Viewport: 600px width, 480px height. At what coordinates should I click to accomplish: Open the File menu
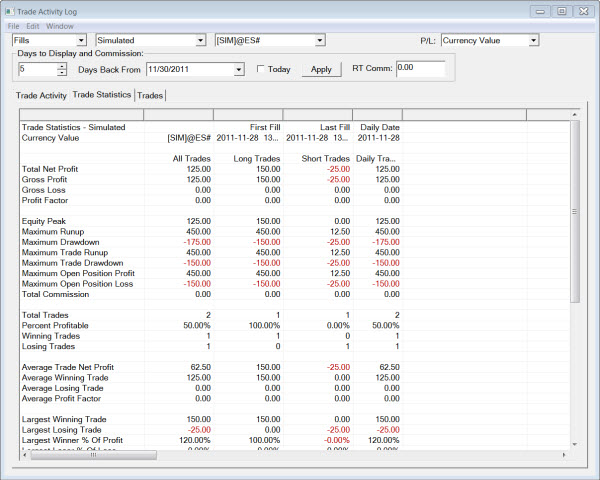click(14, 25)
